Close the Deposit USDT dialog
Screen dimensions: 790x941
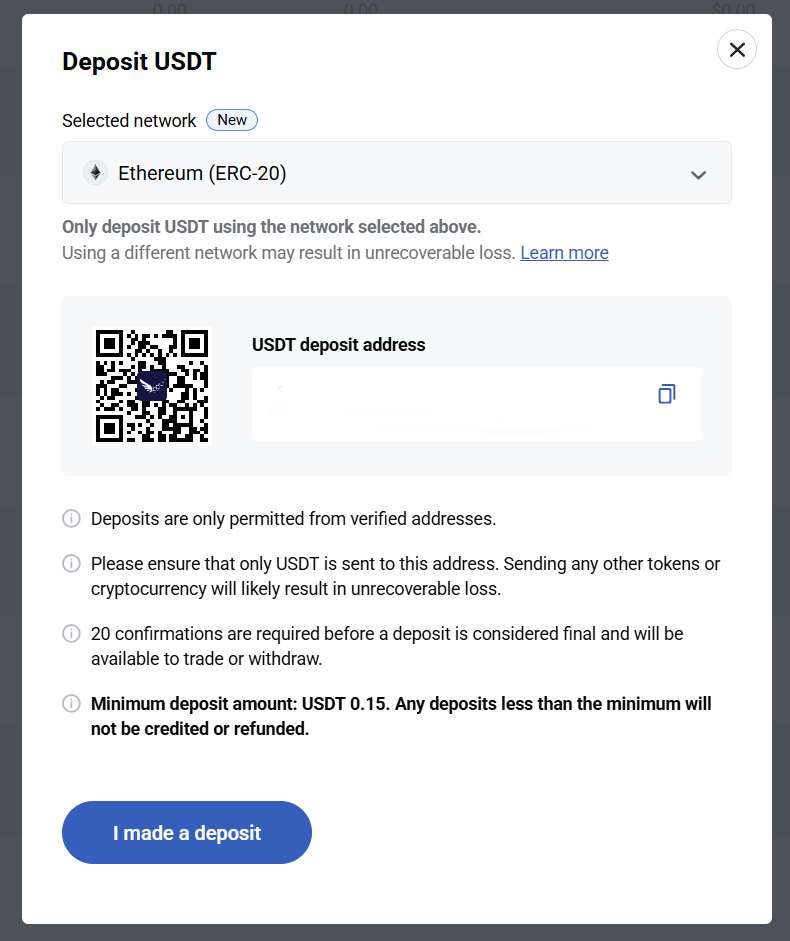(737, 49)
